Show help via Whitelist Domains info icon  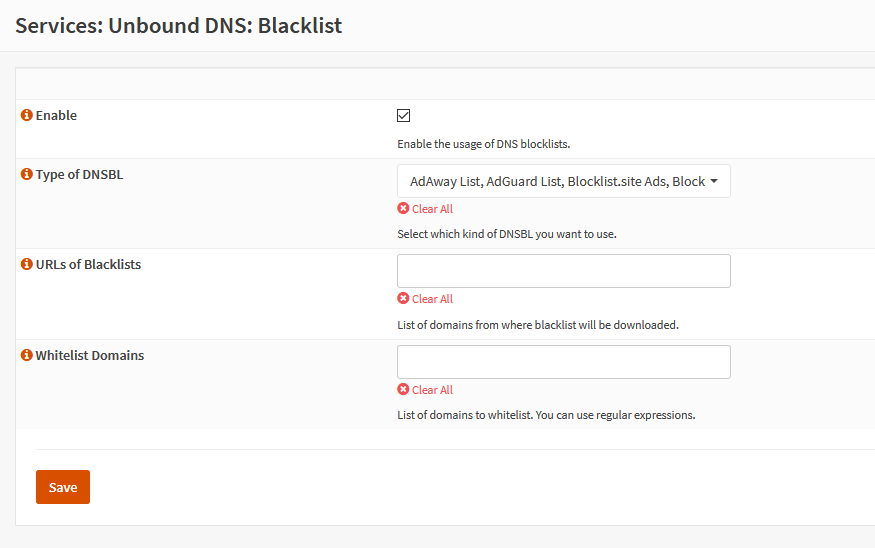(x=27, y=355)
